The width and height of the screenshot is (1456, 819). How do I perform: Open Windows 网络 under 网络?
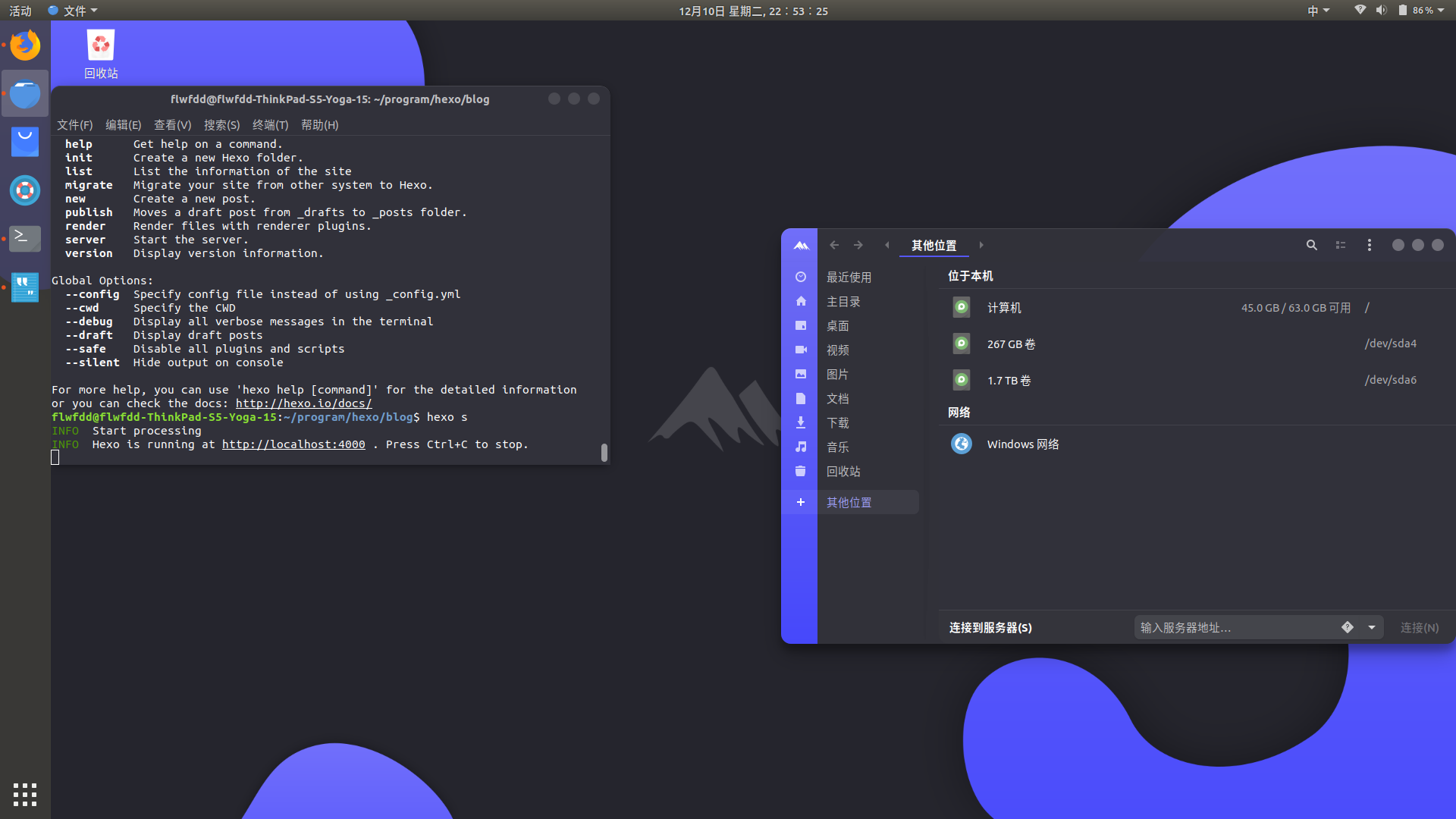tap(1022, 444)
